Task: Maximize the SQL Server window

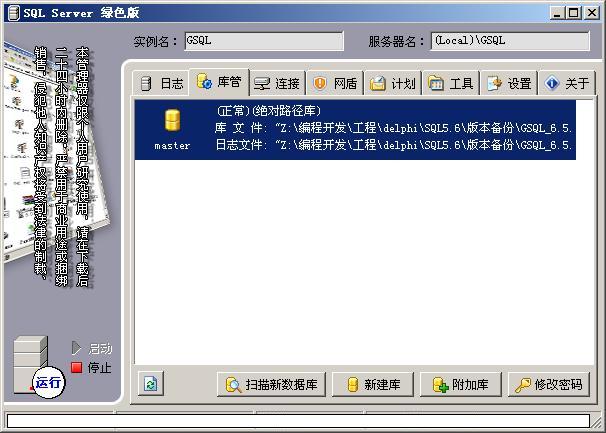Action: point(574,13)
